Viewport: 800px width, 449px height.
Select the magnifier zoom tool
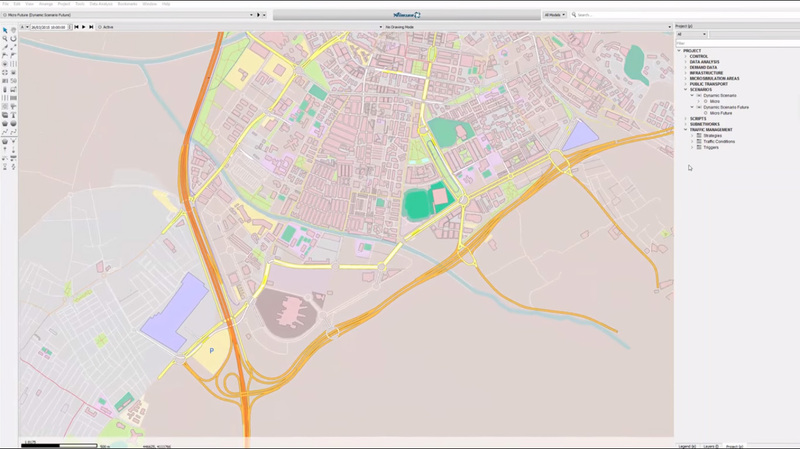(x=5, y=38)
